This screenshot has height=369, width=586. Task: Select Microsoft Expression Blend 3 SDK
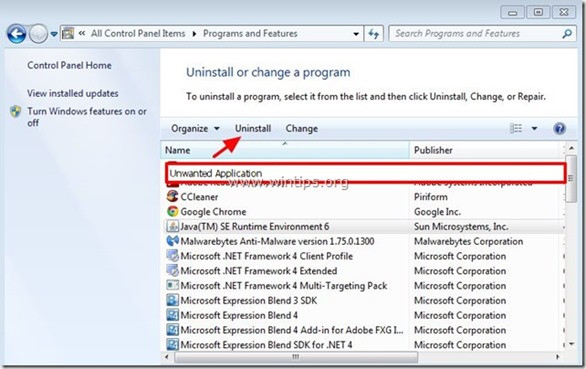tap(249, 301)
